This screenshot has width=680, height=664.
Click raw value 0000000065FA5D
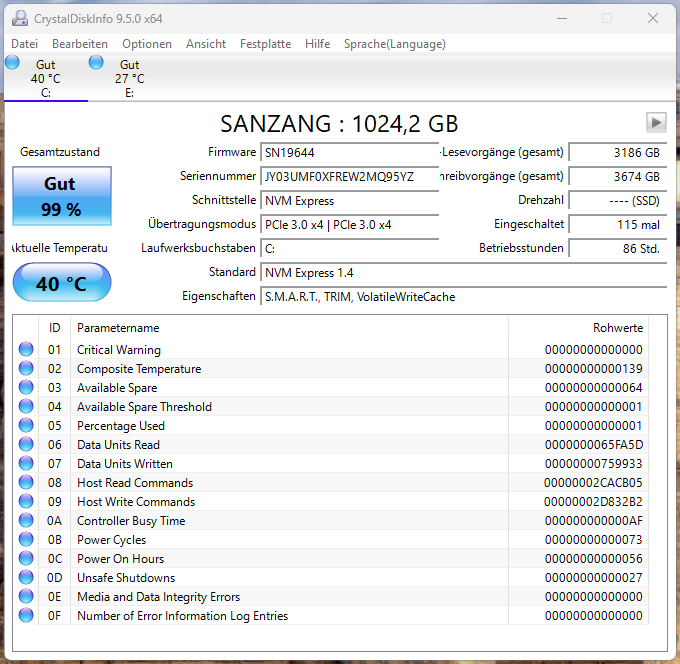594,445
